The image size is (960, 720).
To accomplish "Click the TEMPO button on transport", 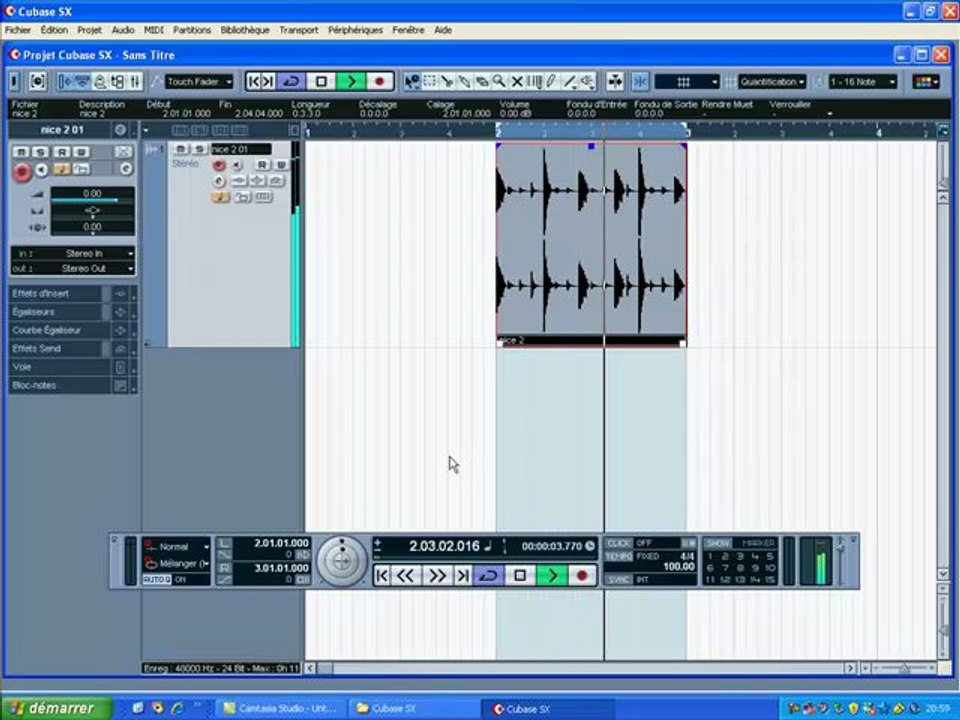I will tap(618, 557).
